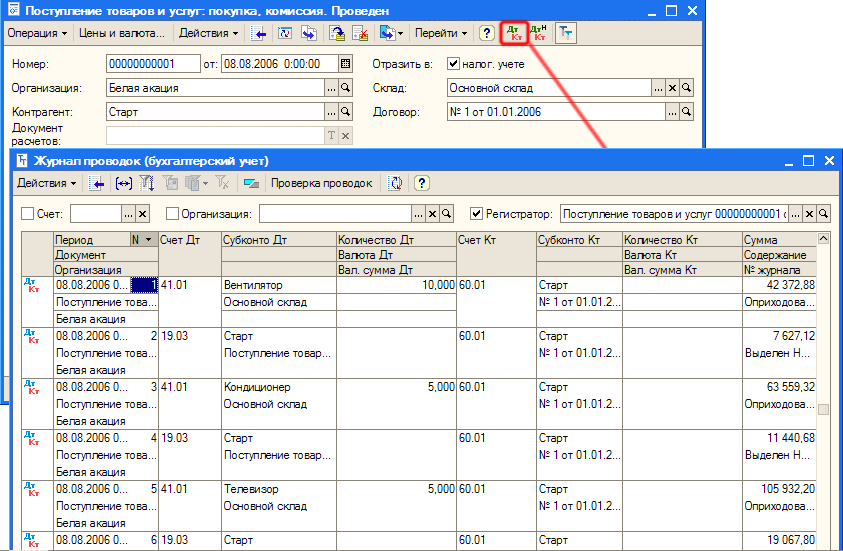Screen dimensions: 843x551
Task: Click the highlighted Дт/Кт postings icon
Action: click(x=515, y=33)
